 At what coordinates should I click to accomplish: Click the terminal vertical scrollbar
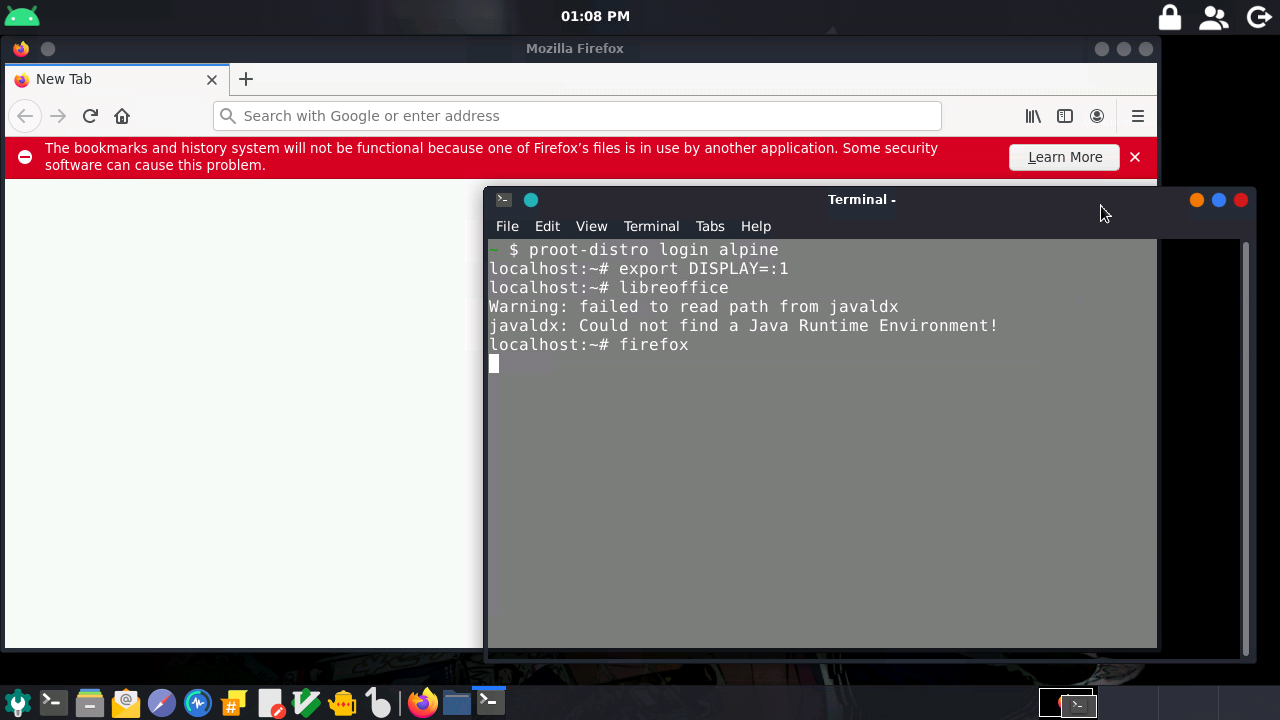tap(1245, 448)
